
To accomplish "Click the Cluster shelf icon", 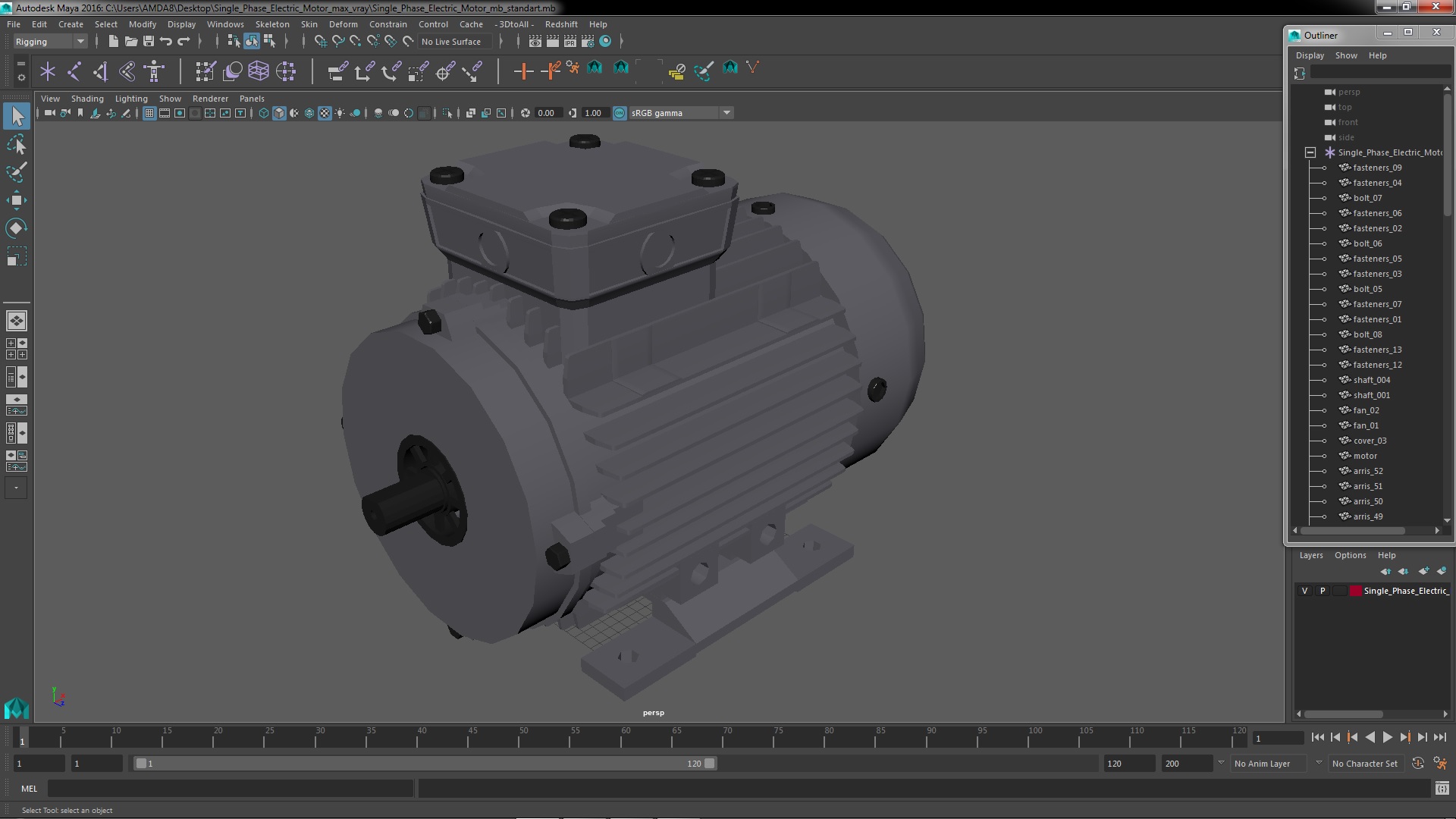I will coord(286,71).
